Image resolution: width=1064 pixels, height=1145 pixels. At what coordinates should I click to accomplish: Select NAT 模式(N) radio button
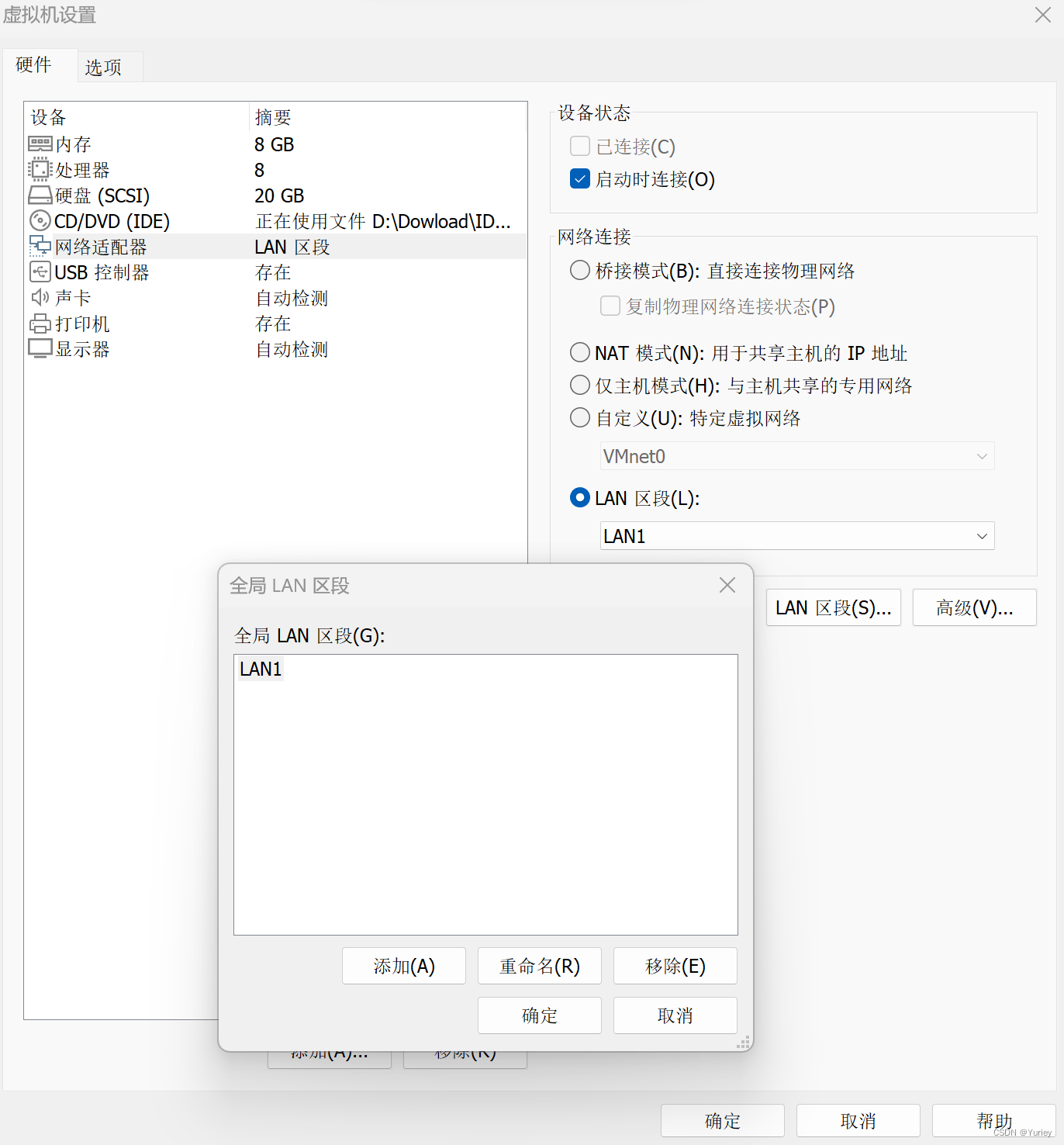[x=580, y=353]
